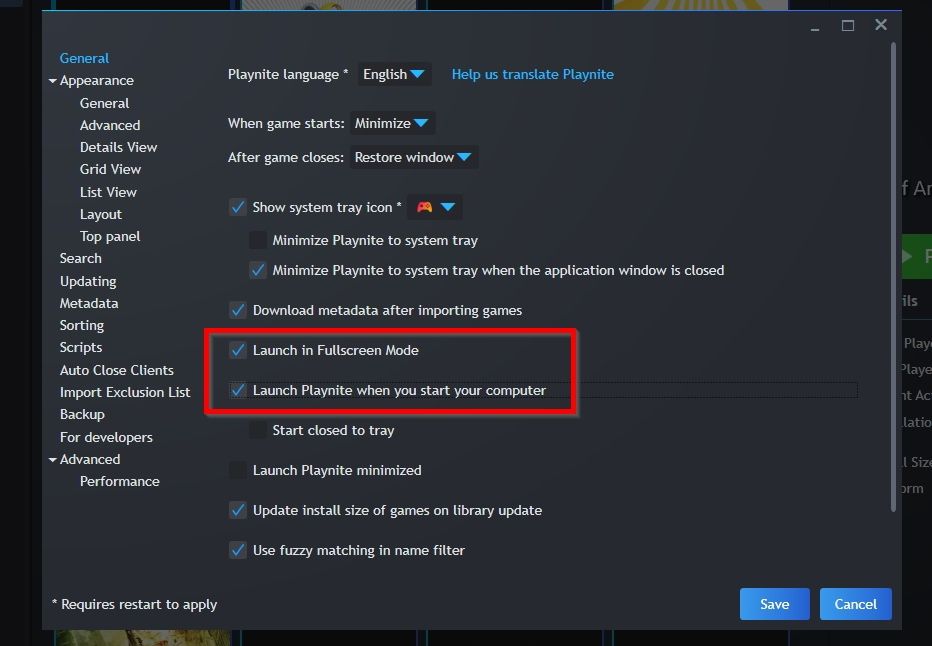Collapse the Appearance section

tap(52, 80)
